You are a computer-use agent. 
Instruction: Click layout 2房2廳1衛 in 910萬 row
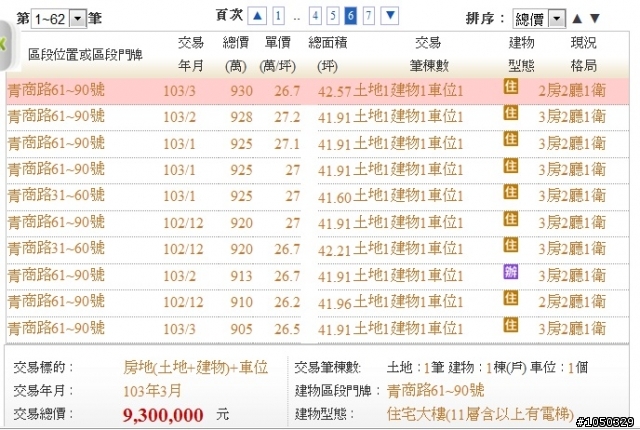[x=572, y=302]
